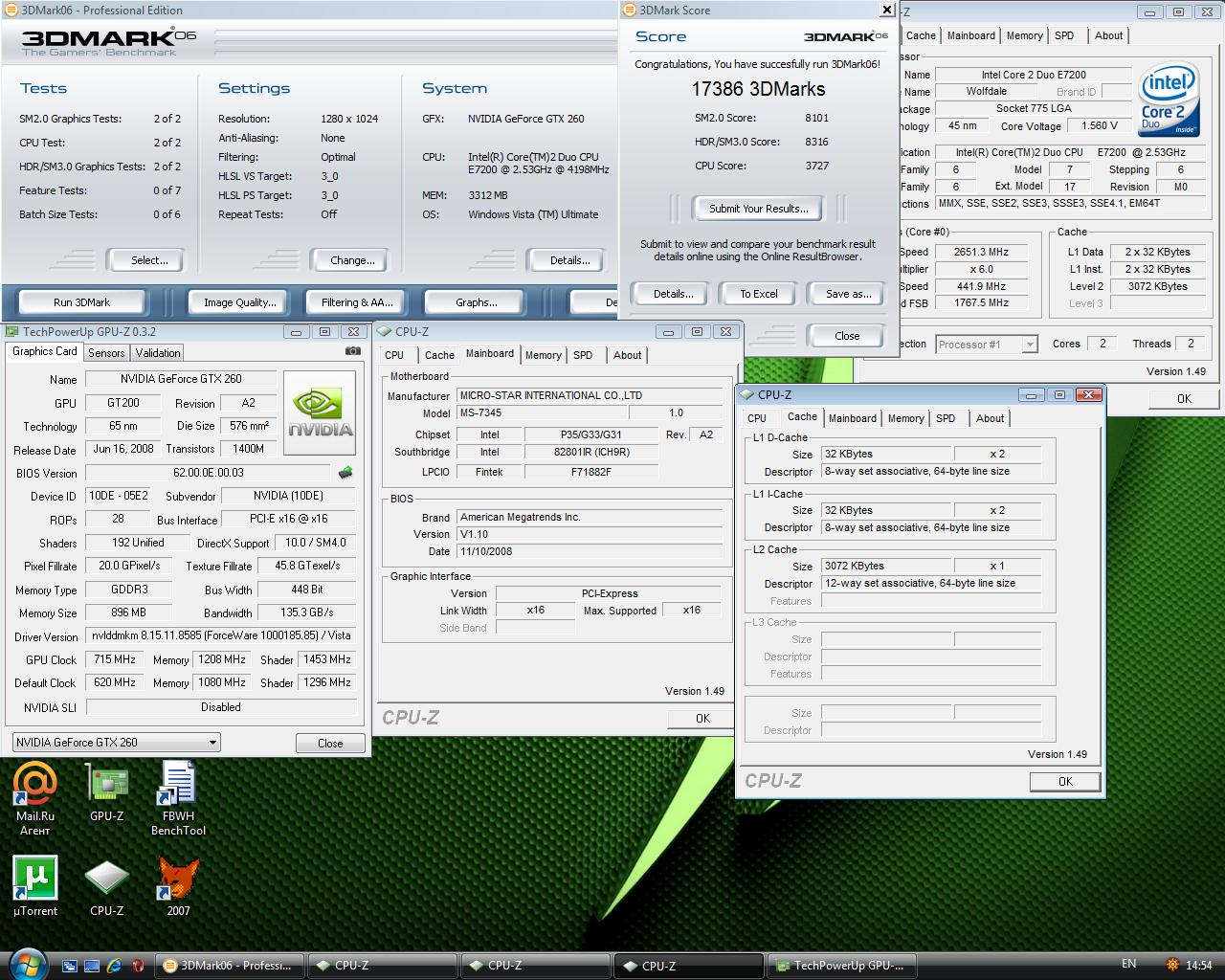Switch to GPU-Z Validation tab
This screenshot has height=980, width=1225.
[x=158, y=352]
